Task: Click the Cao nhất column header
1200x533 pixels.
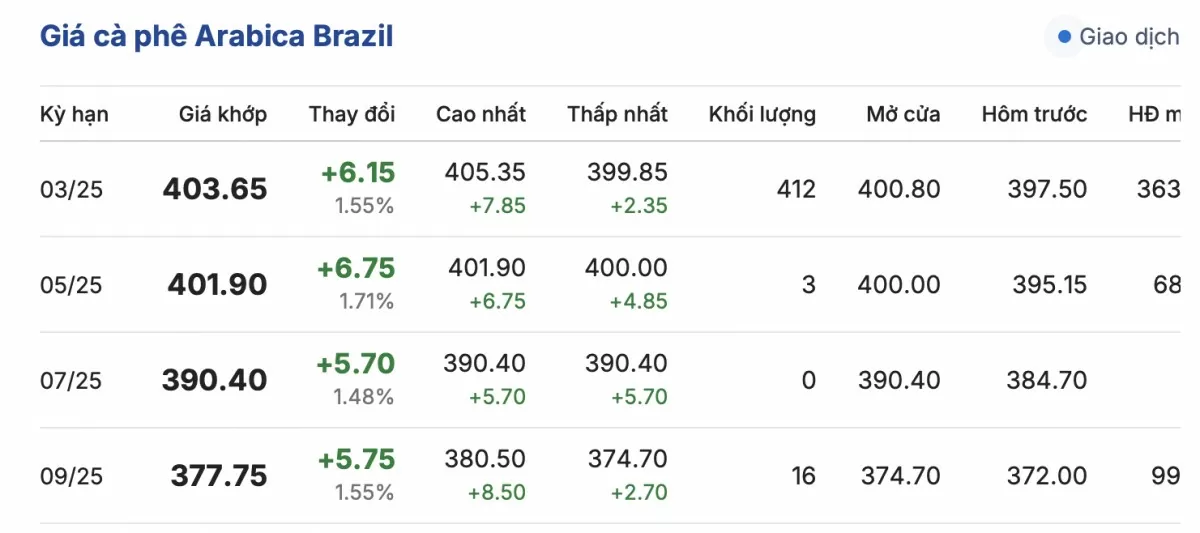Action: tap(481, 114)
